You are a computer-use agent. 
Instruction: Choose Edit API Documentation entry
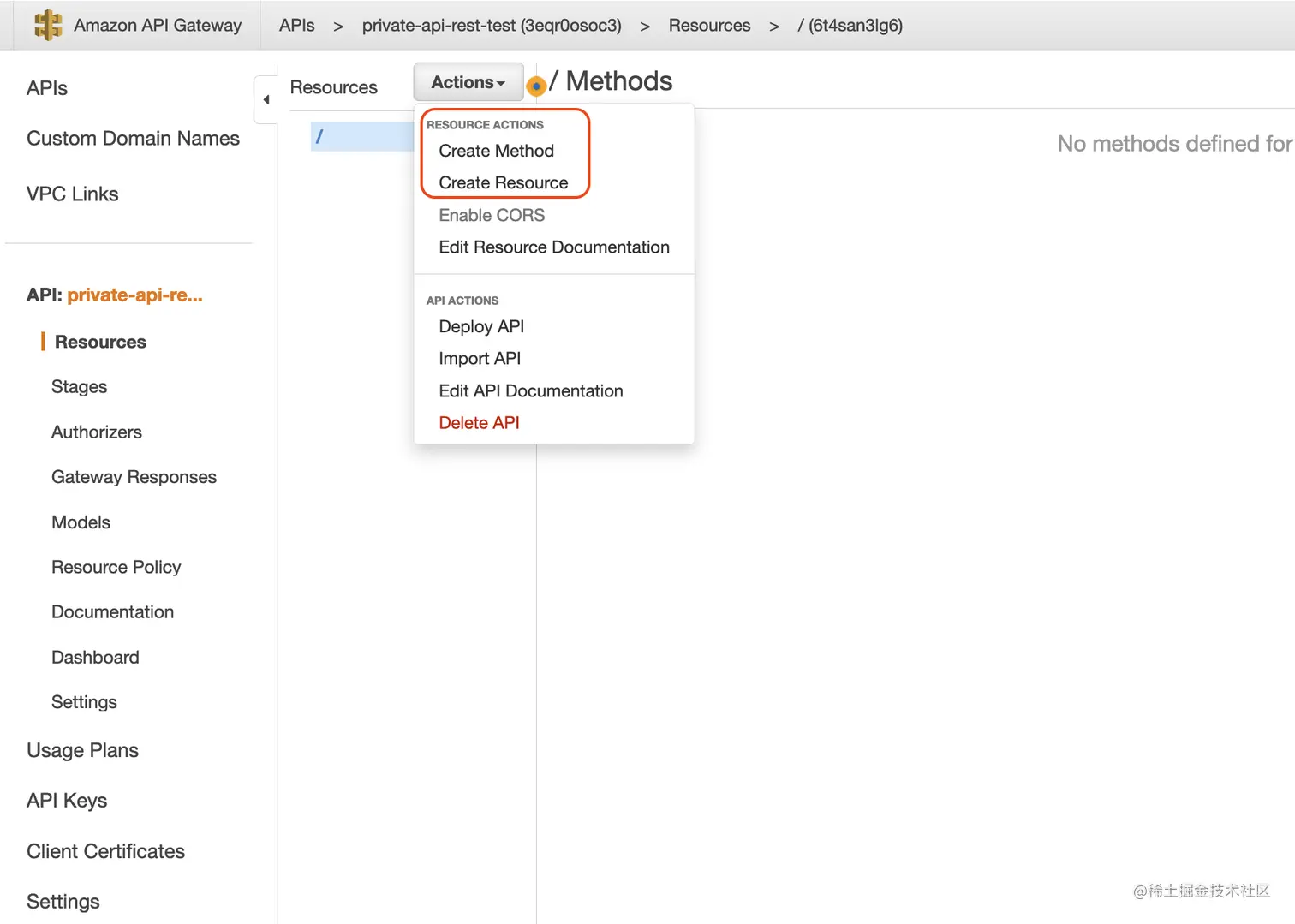tap(531, 390)
